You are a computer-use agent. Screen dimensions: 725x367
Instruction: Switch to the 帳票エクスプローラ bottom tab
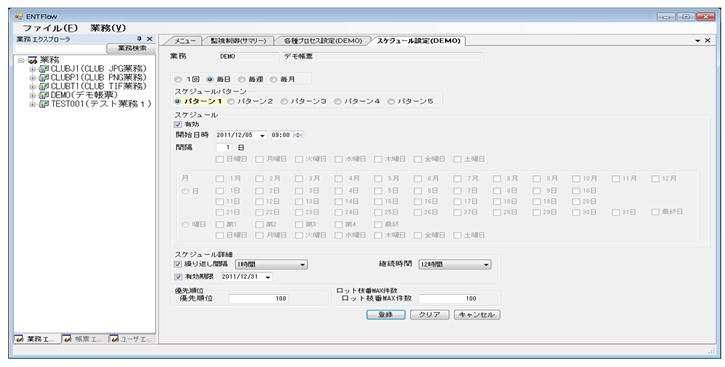coord(85,339)
